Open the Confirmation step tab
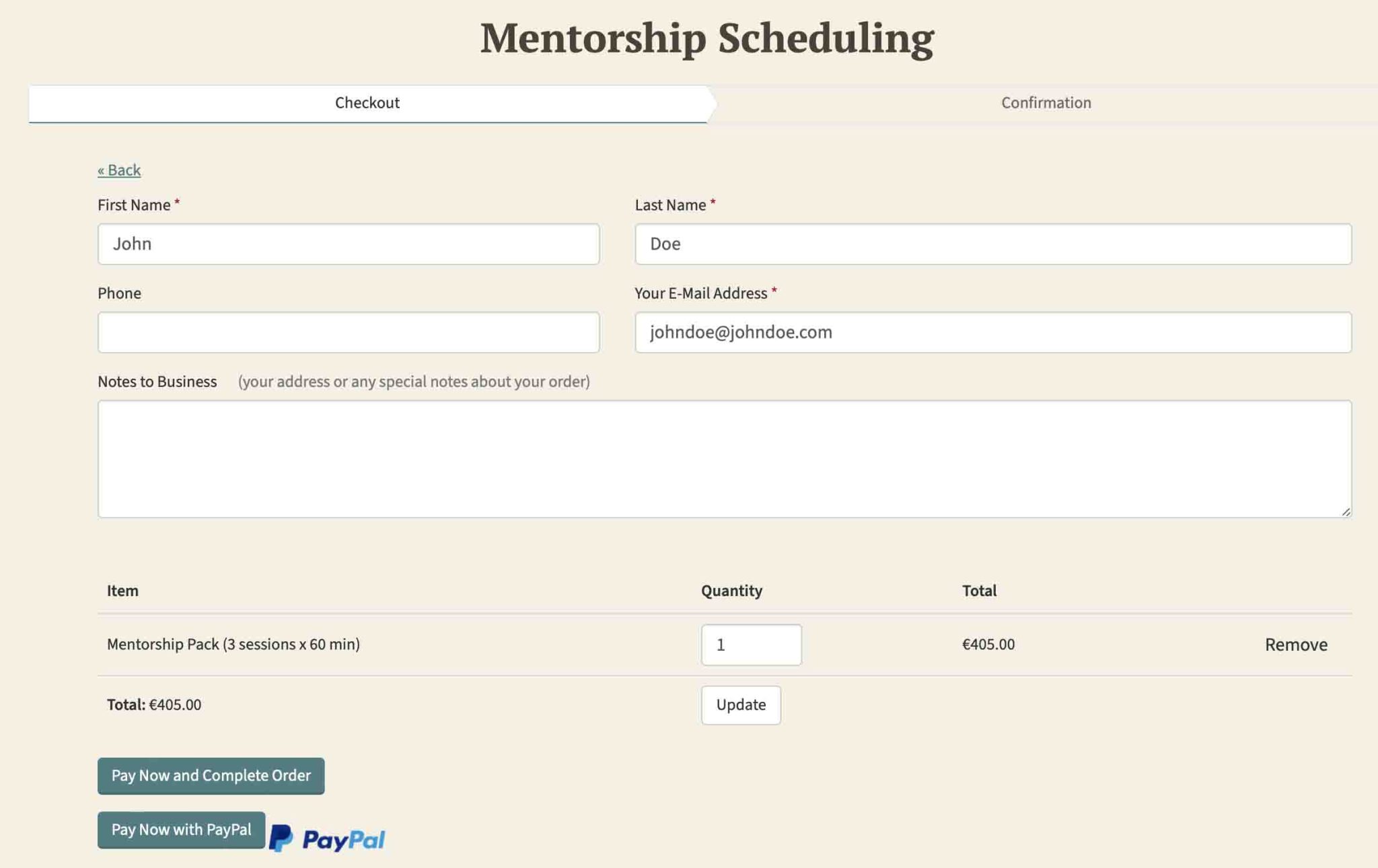Image resolution: width=1378 pixels, height=868 pixels. [1046, 103]
